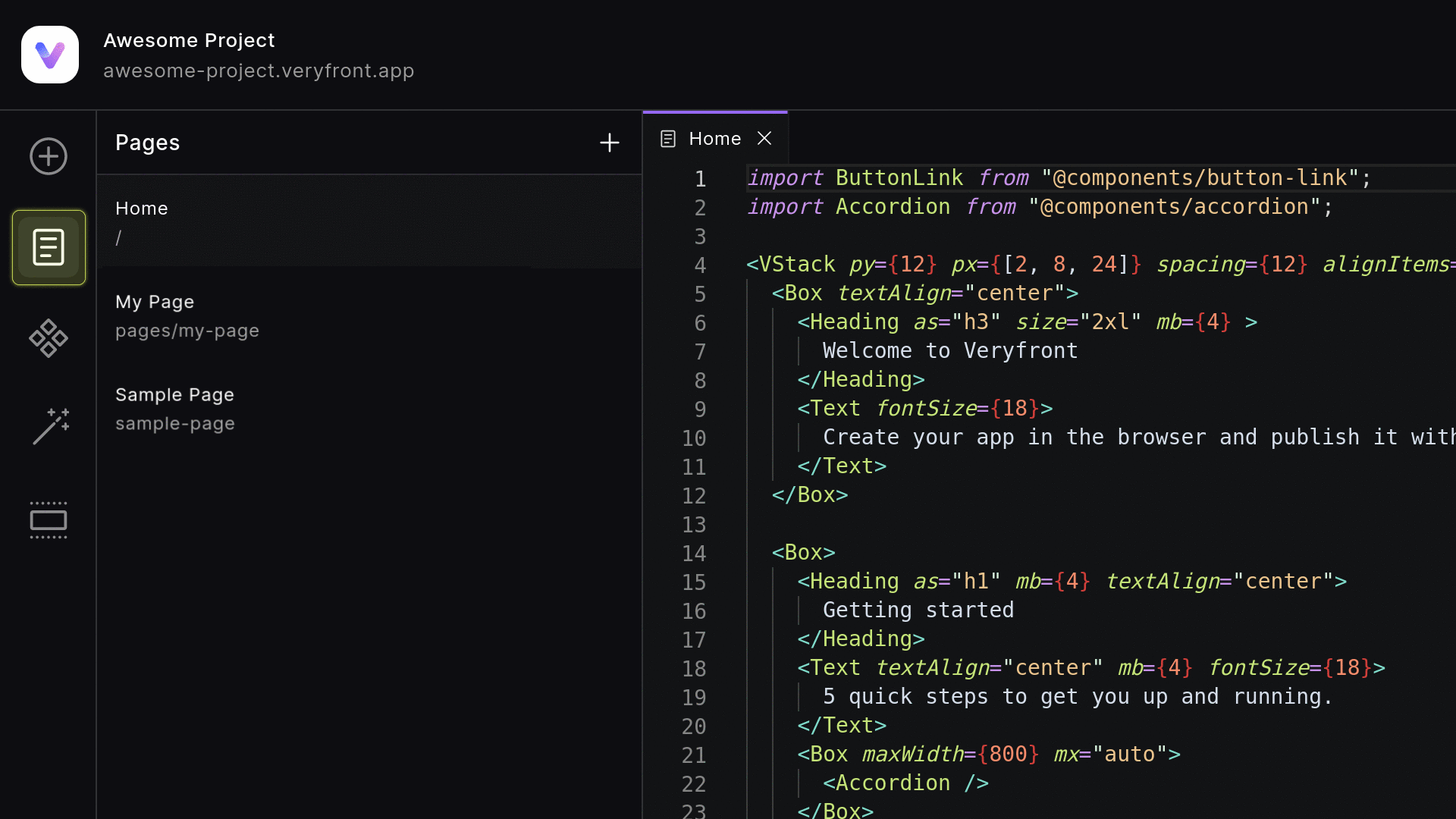Click Heading as="h1" on line 15

[x=899, y=581]
